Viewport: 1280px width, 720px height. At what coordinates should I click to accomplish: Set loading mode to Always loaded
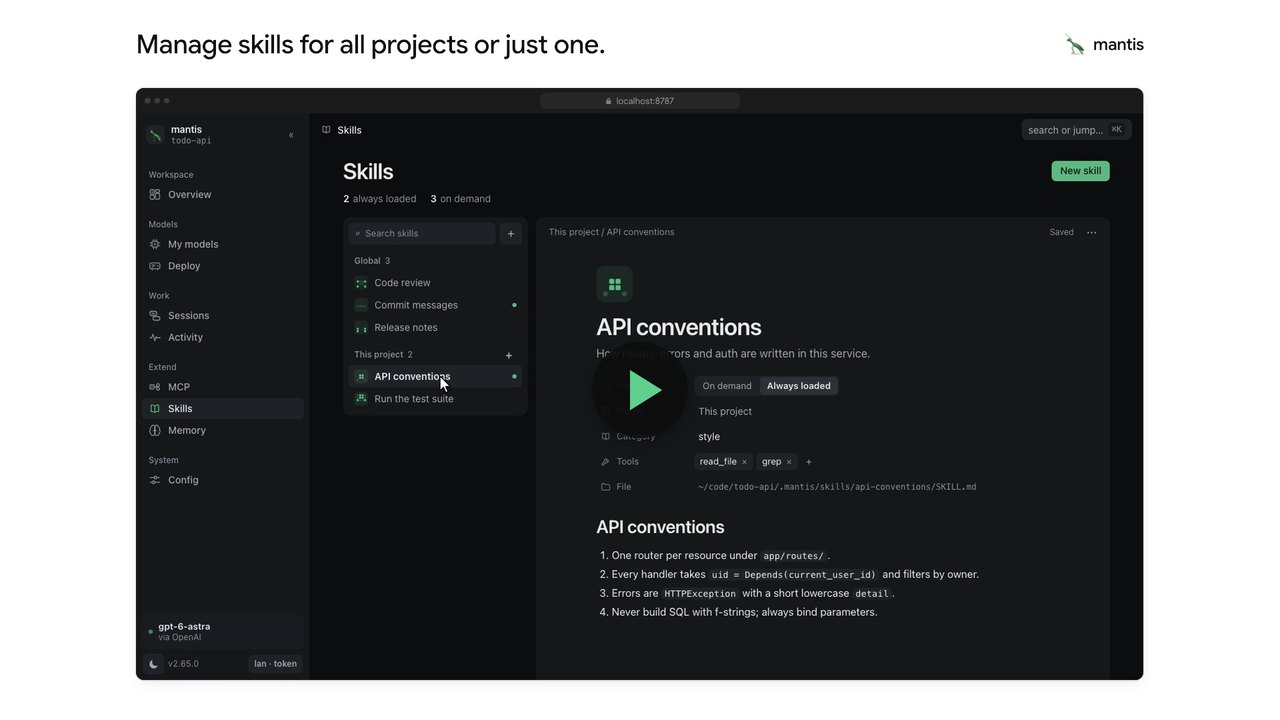pyautogui.click(x=799, y=386)
